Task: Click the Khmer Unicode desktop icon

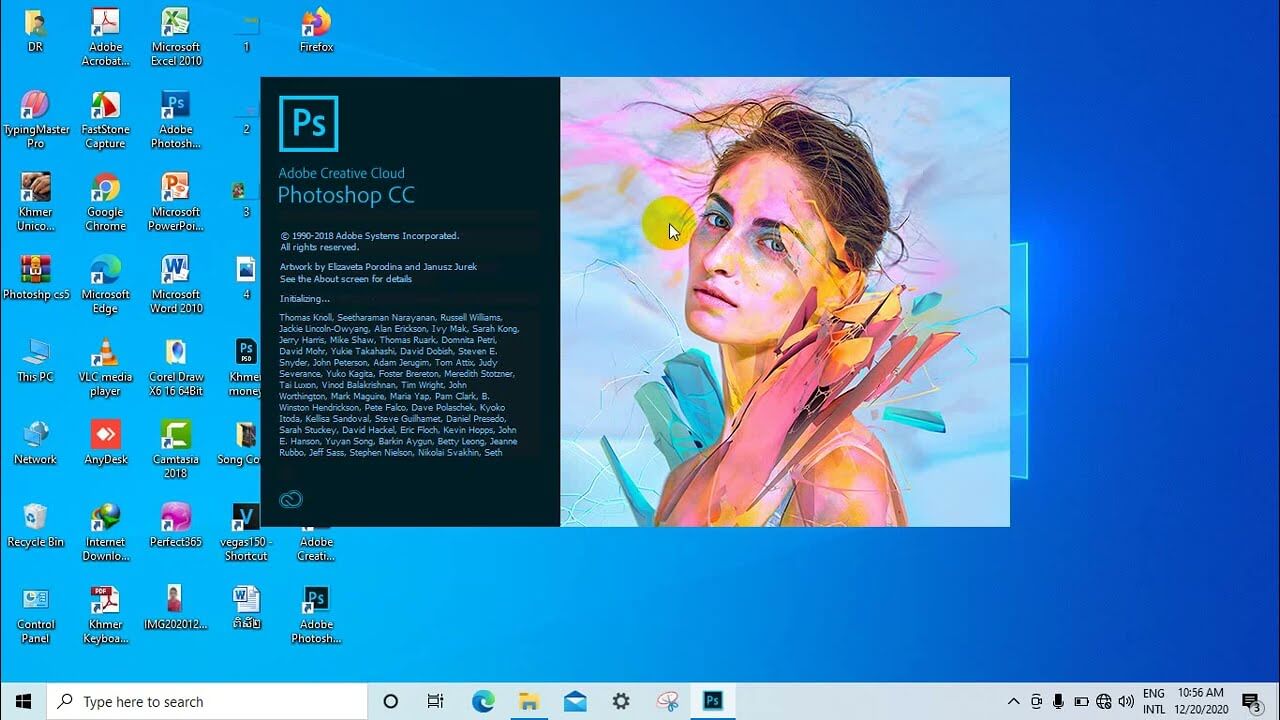Action: [35, 202]
